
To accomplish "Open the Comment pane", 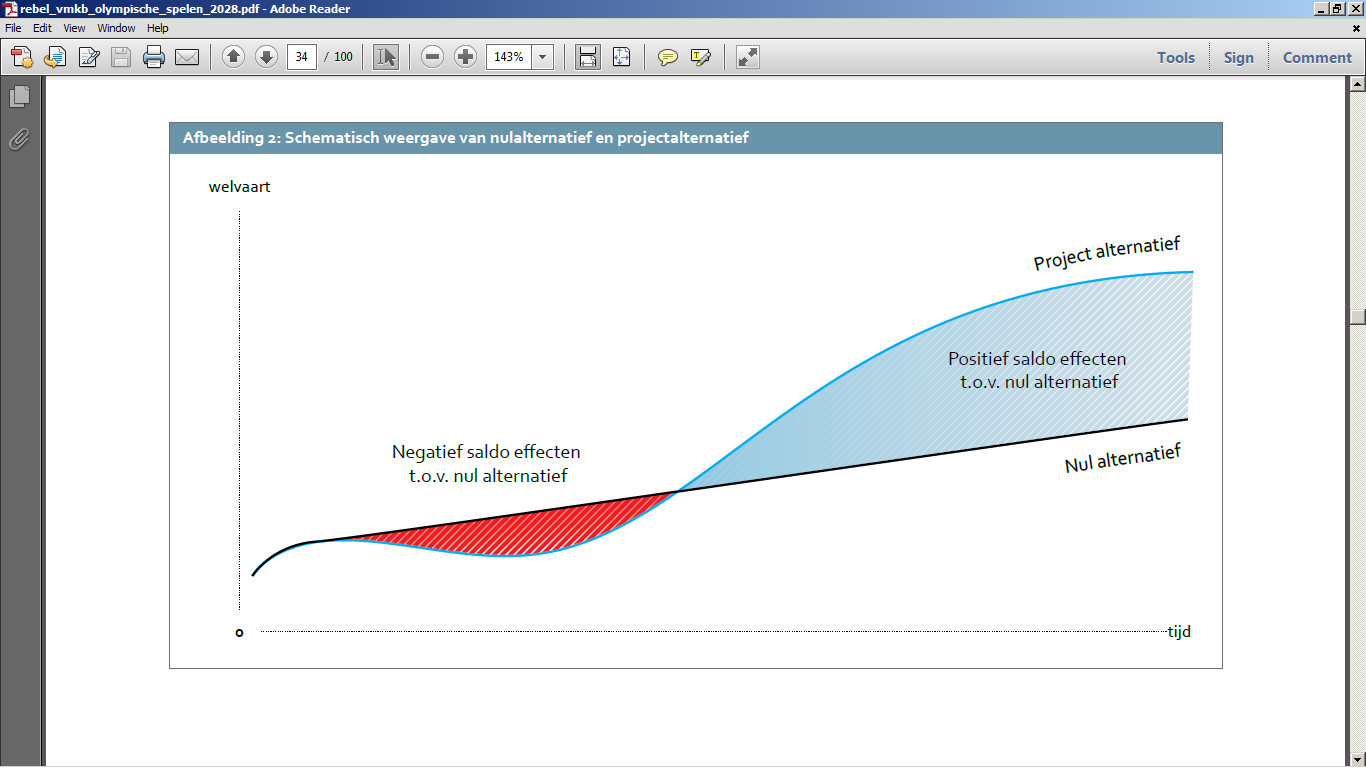I will [x=1317, y=57].
